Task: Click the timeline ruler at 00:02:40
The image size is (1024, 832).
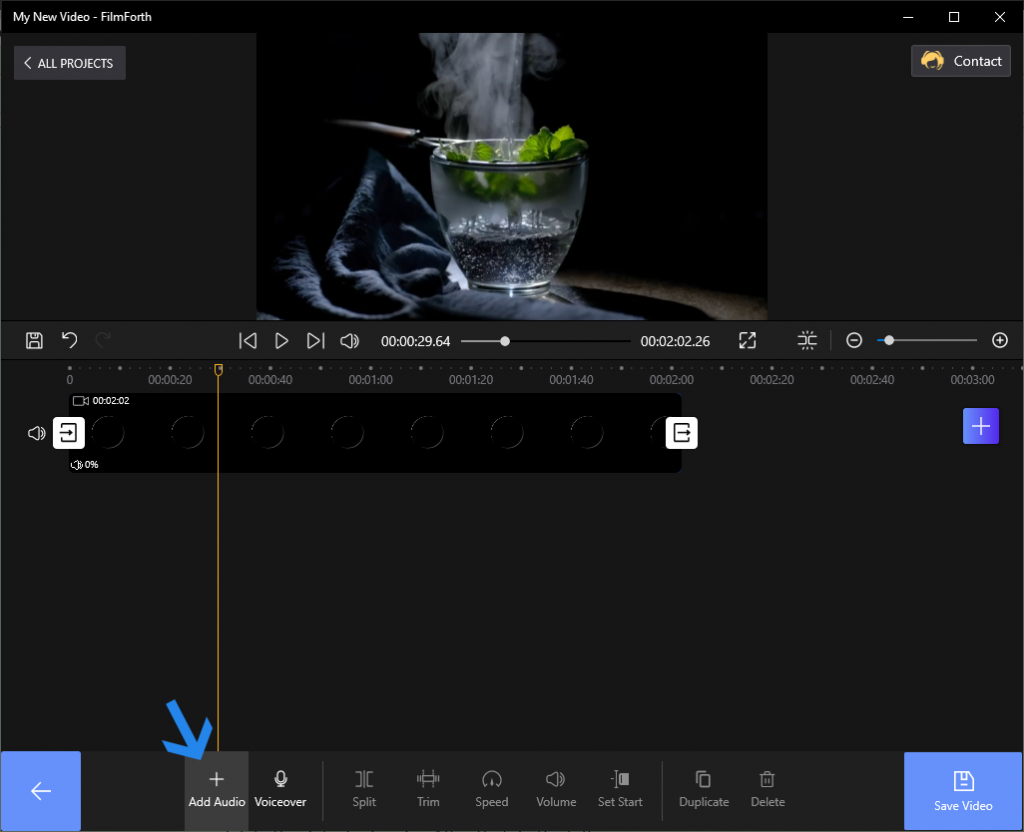Action: 872,379
